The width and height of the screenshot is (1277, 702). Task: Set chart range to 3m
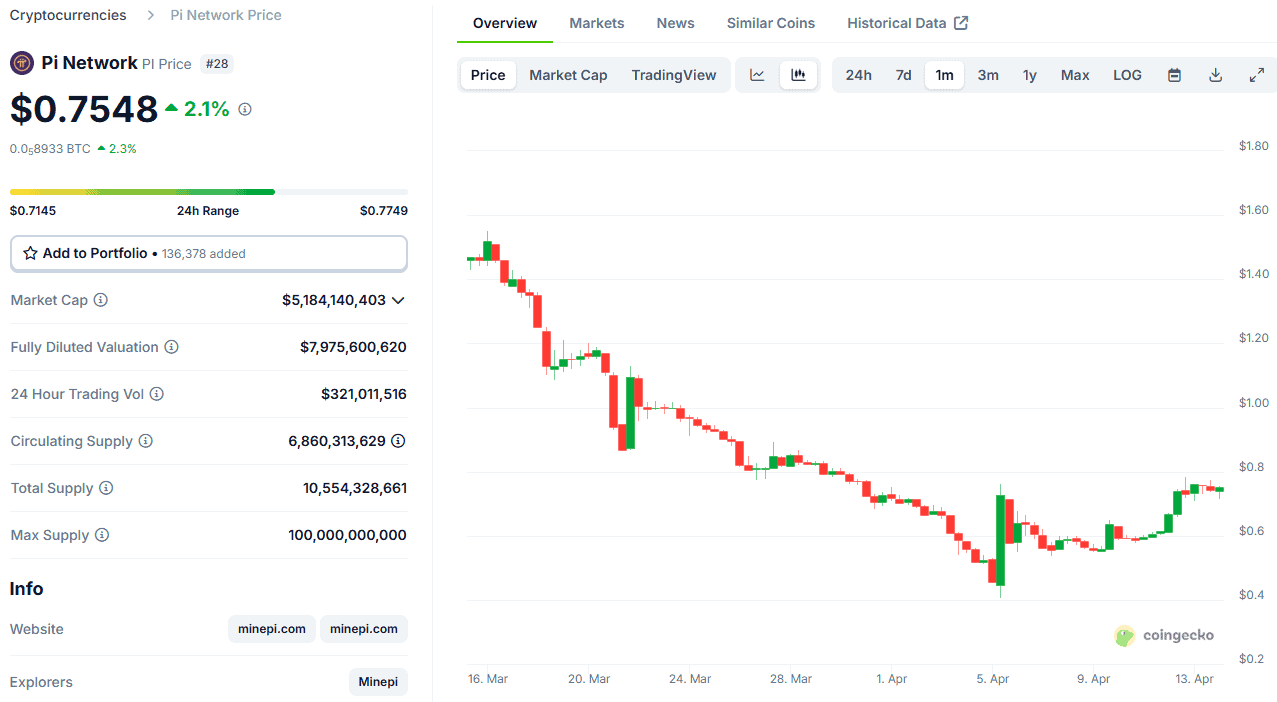click(x=988, y=75)
